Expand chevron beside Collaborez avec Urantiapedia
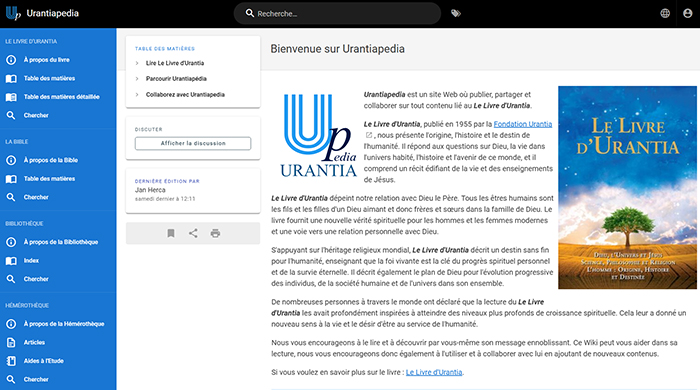700x390 pixels. tap(137, 95)
